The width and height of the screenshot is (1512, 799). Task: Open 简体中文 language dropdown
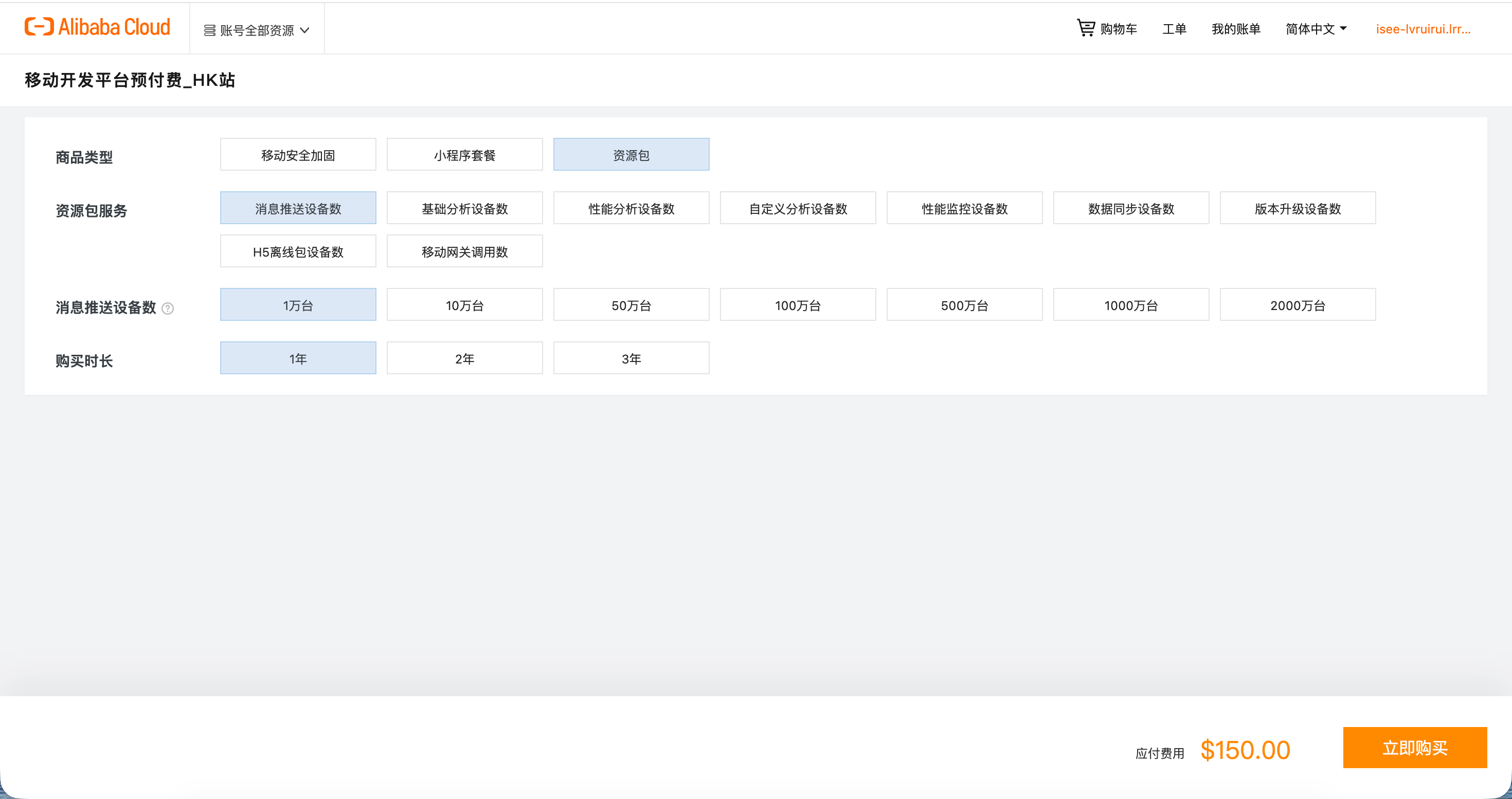(1316, 29)
